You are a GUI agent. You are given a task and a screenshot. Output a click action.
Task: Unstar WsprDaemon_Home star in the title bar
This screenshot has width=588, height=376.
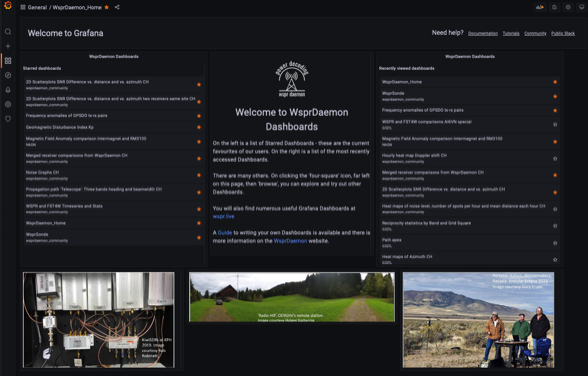(107, 7)
